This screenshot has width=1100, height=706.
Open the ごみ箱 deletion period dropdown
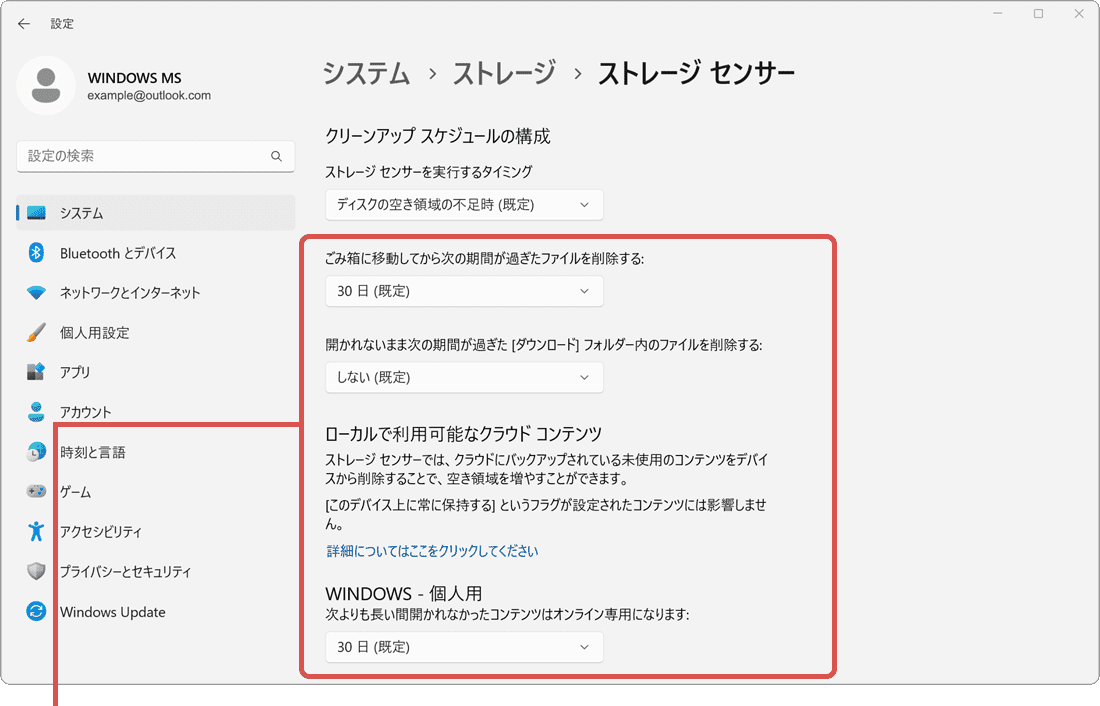click(464, 292)
